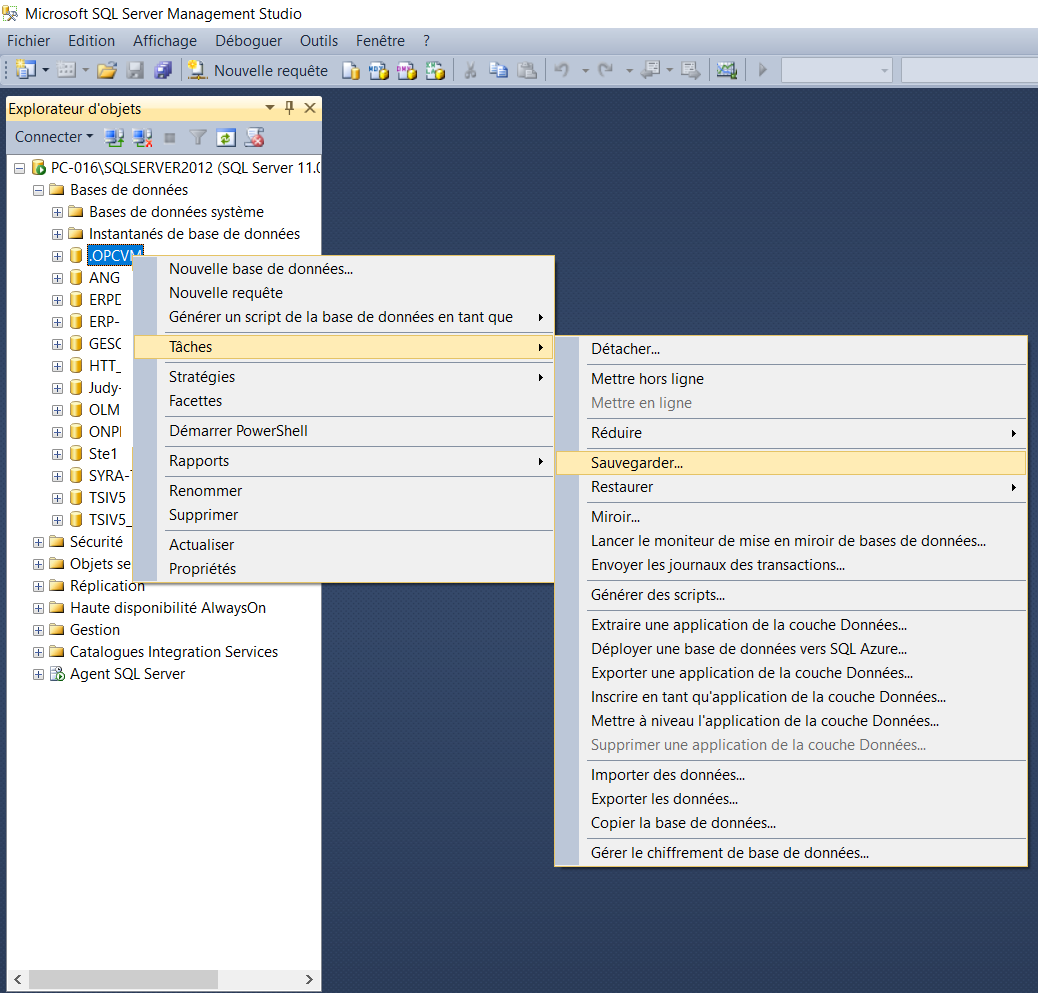Click Propriétés in the context menu

tap(344, 569)
